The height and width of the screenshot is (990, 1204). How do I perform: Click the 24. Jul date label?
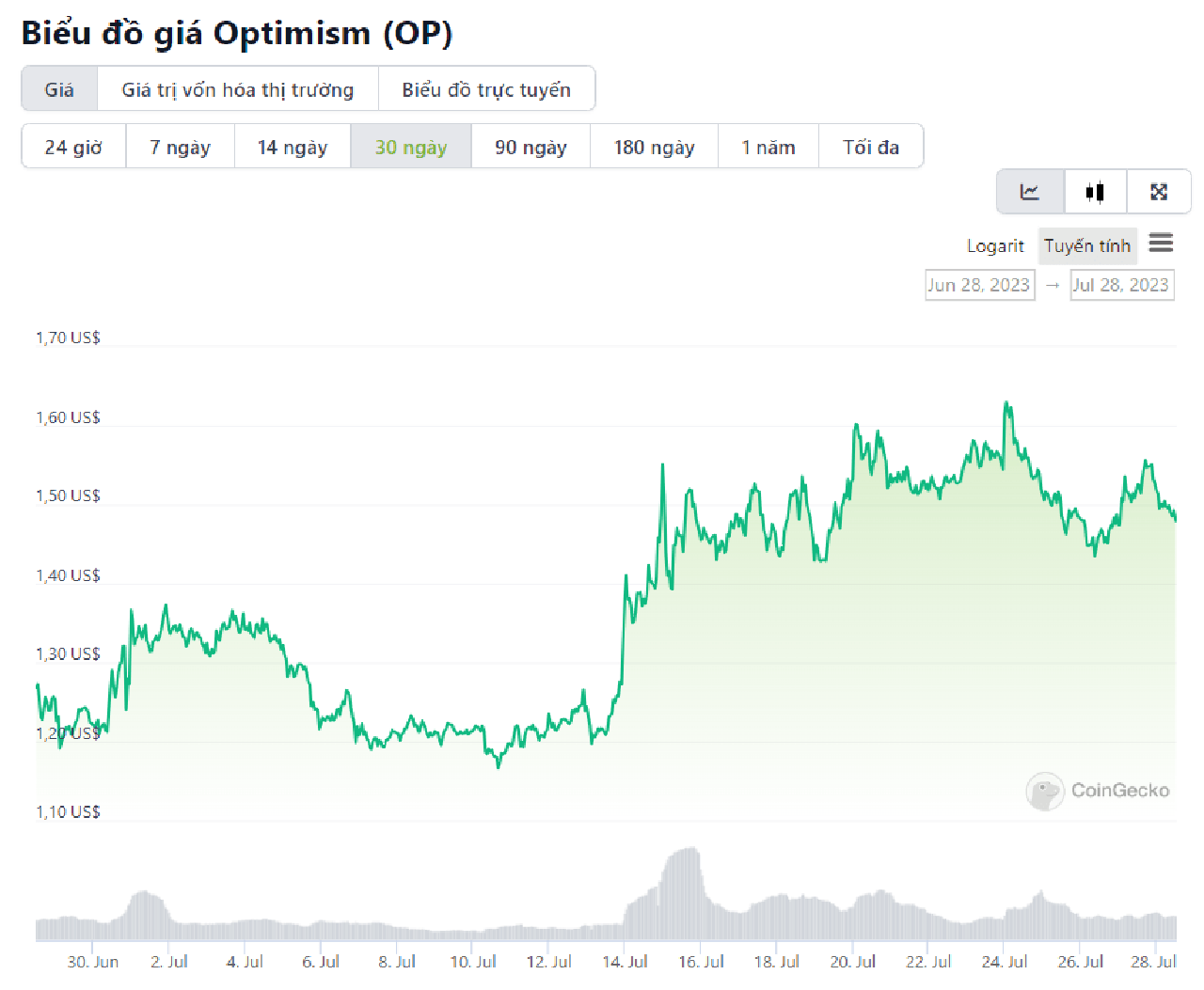coord(1004,962)
